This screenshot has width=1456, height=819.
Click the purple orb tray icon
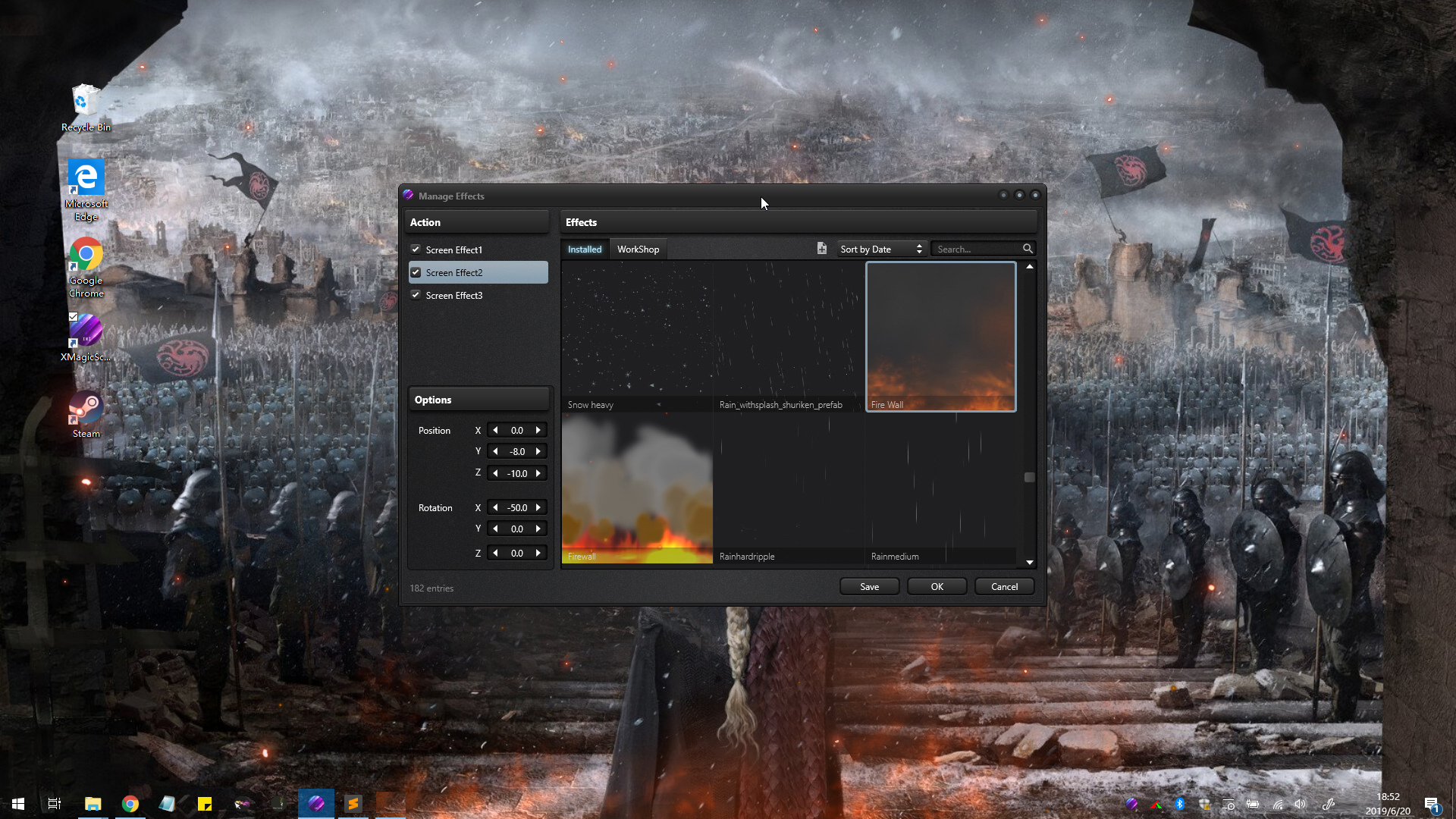pos(1131,804)
